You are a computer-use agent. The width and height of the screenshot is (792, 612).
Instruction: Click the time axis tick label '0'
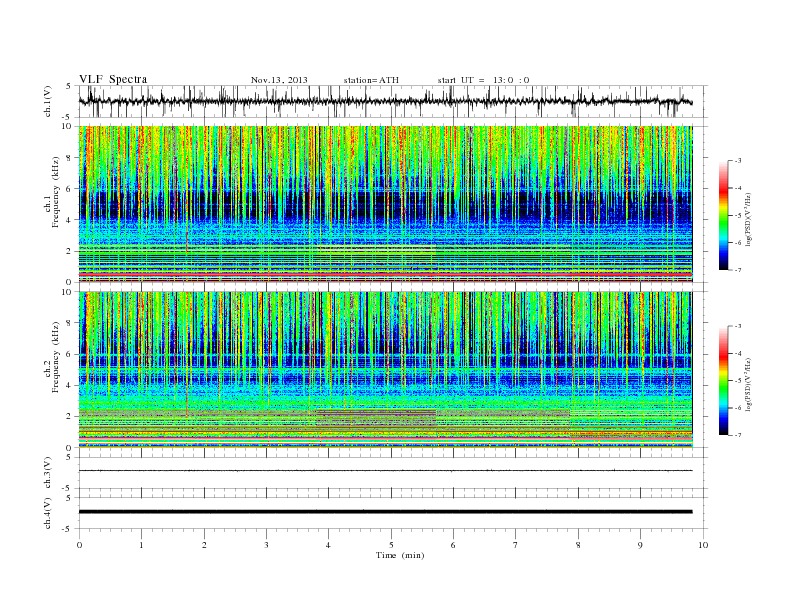[79, 545]
